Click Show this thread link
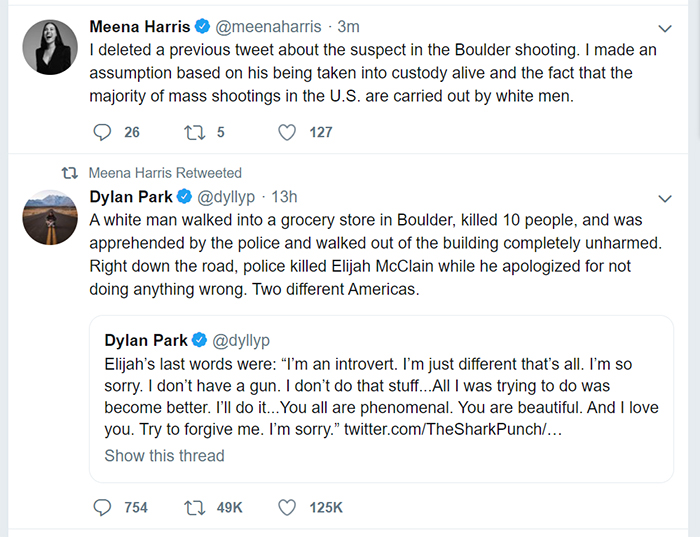 [x=164, y=456]
